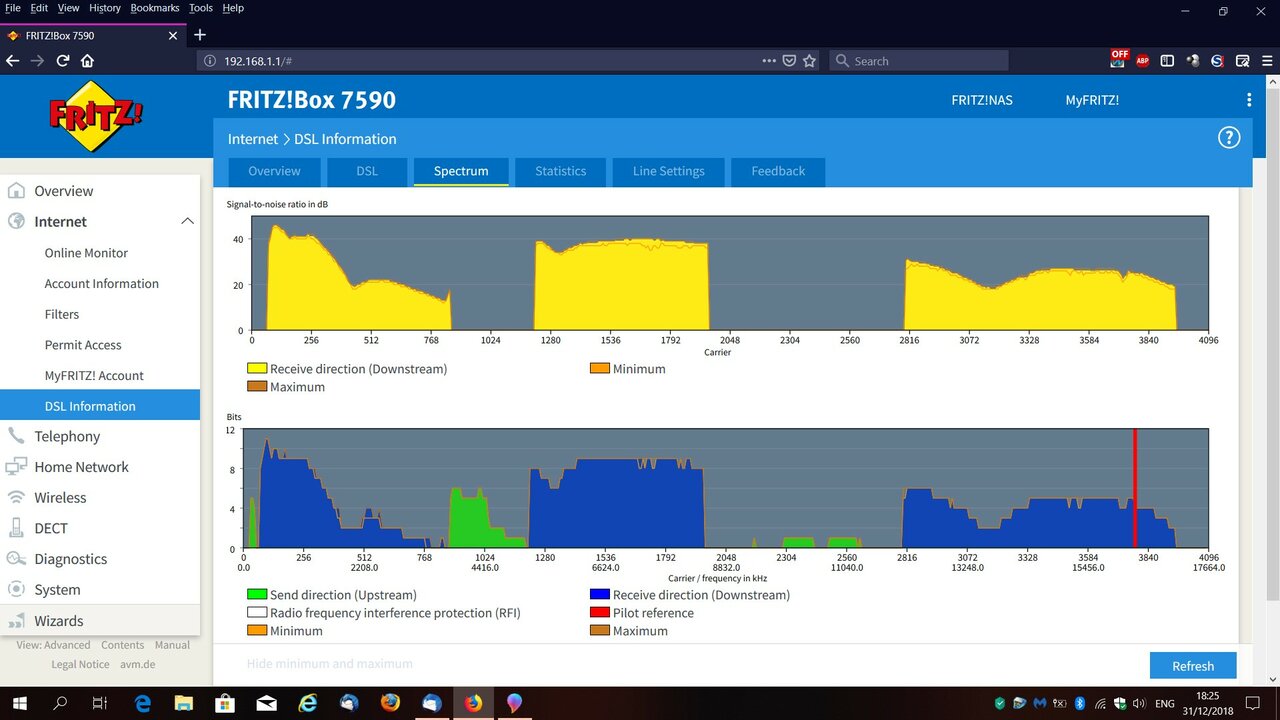The height and width of the screenshot is (720, 1280).
Task: Open Task View on taskbar
Action: (x=99, y=703)
